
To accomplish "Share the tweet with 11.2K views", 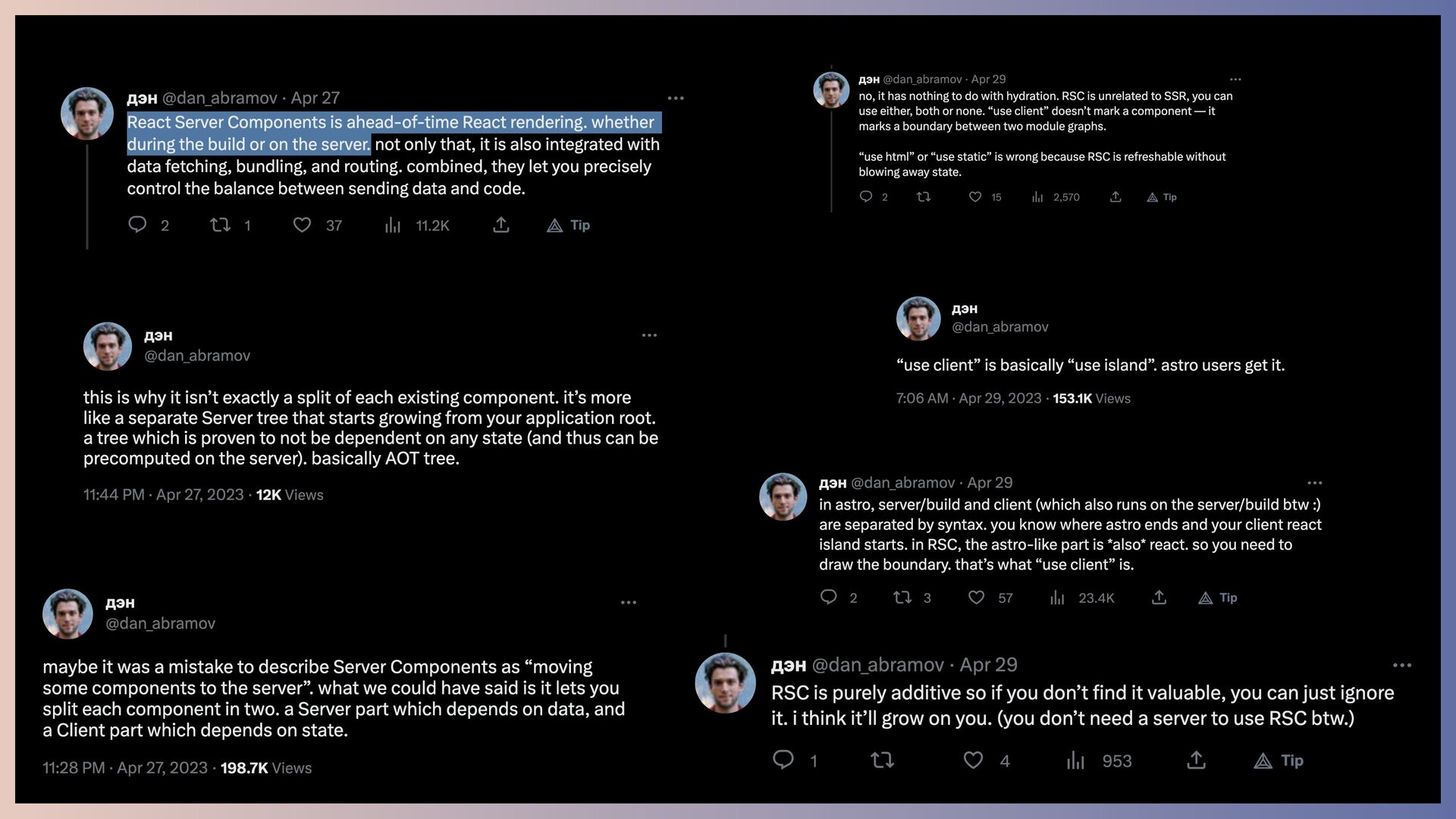I will tap(501, 225).
